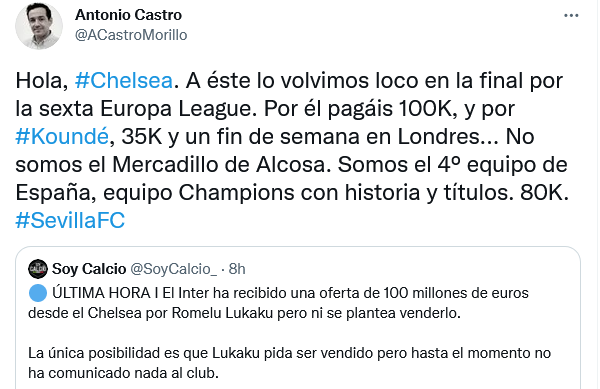The width and height of the screenshot is (600, 389).
Task: Click the words Europa League in tweet
Action: 178,109
